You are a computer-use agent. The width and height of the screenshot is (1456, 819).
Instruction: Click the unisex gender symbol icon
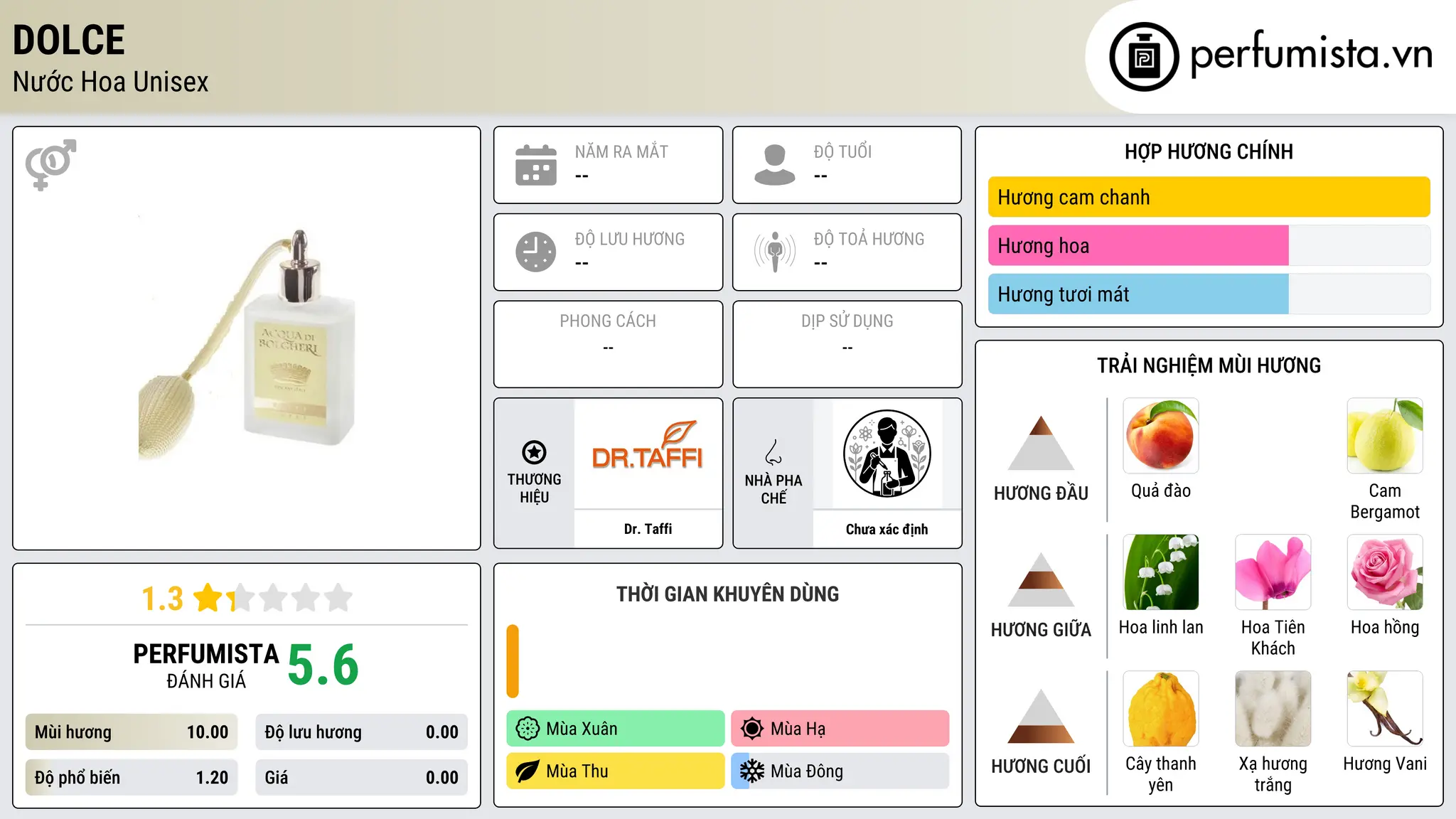tap(50, 164)
